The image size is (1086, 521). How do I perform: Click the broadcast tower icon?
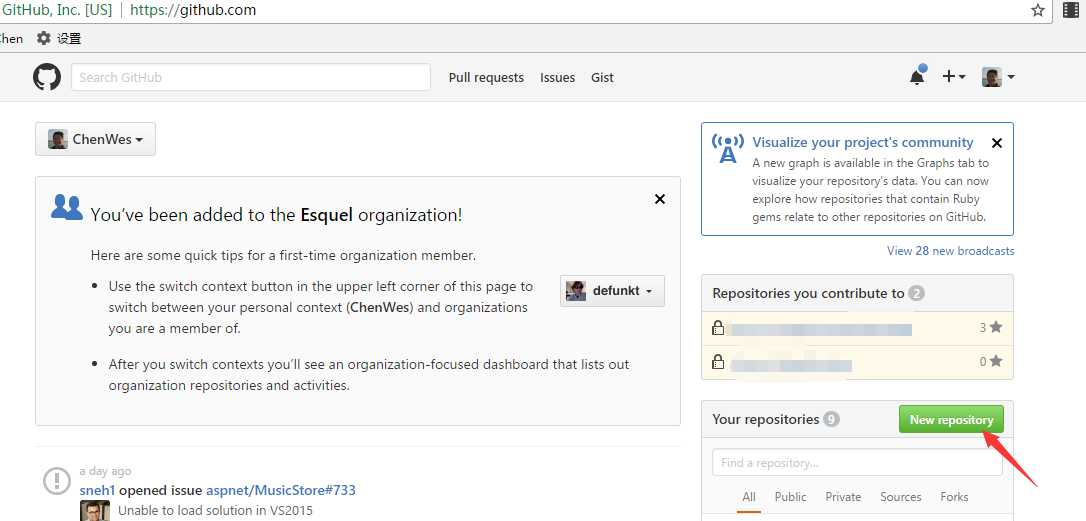(728, 148)
